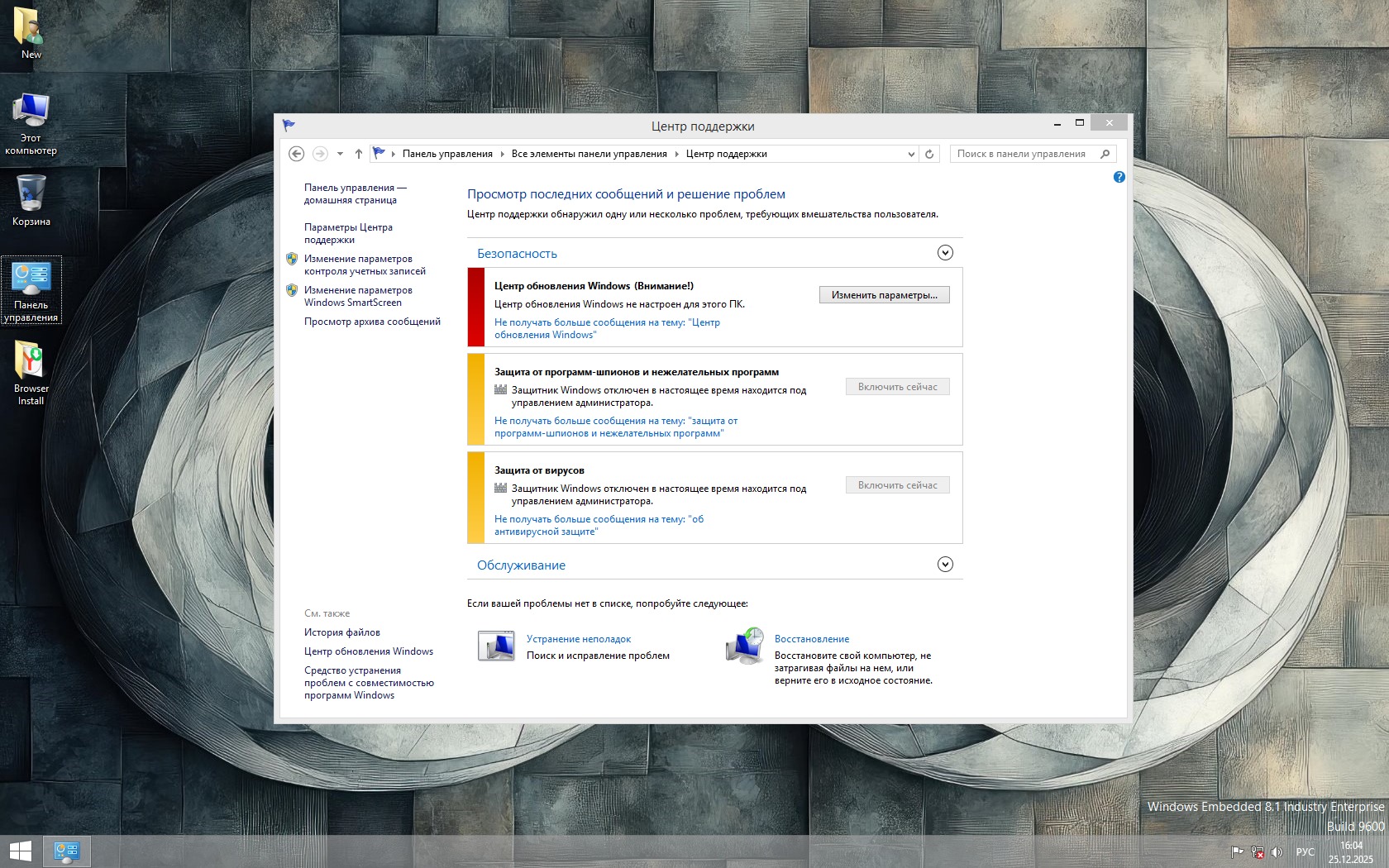Open the Recovery icon
This screenshot has width=1389, height=868.
click(744, 646)
